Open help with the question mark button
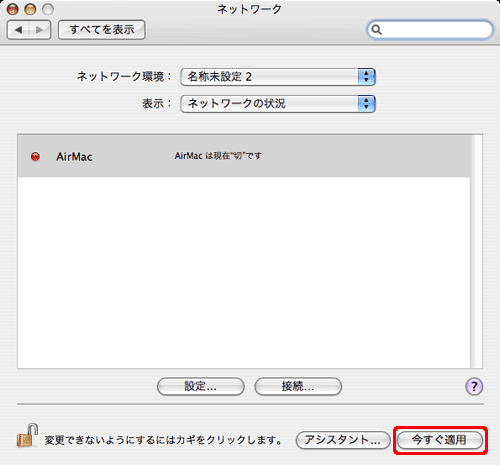Viewport: 500px width, 465px height. [x=474, y=387]
